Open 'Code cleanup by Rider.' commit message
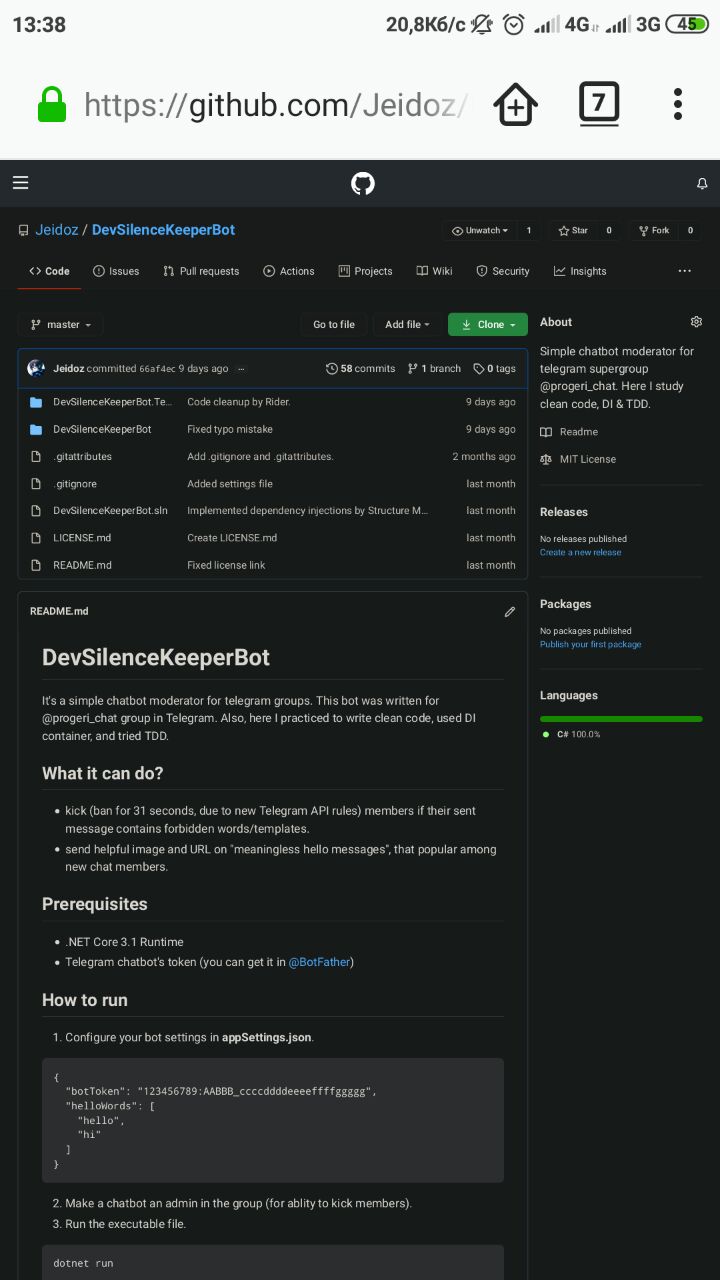 [238, 402]
